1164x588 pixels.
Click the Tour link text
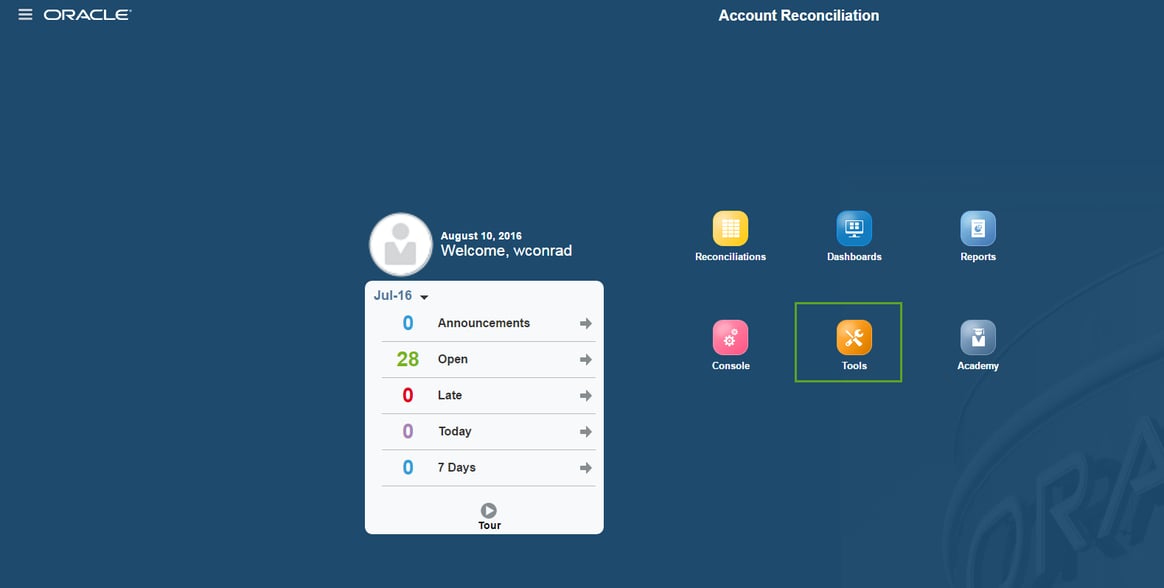coord(489,525)
